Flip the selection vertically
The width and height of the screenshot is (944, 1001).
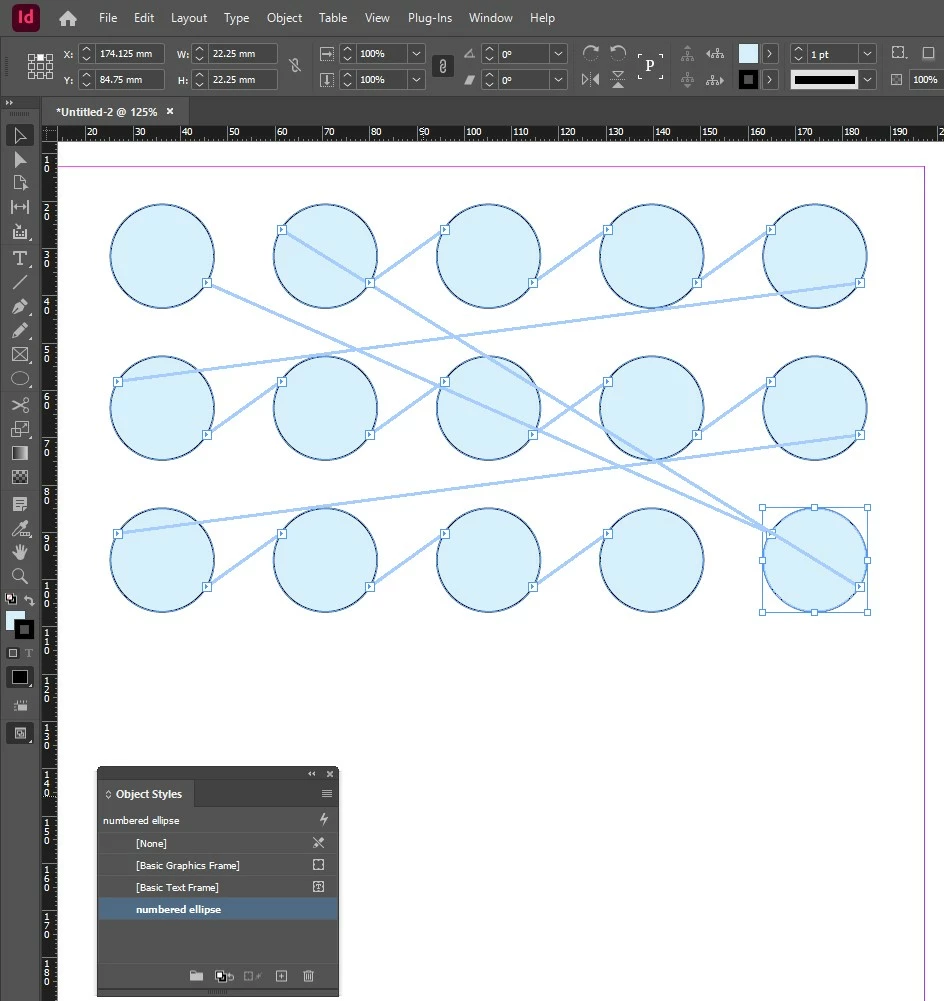point(618,79)
